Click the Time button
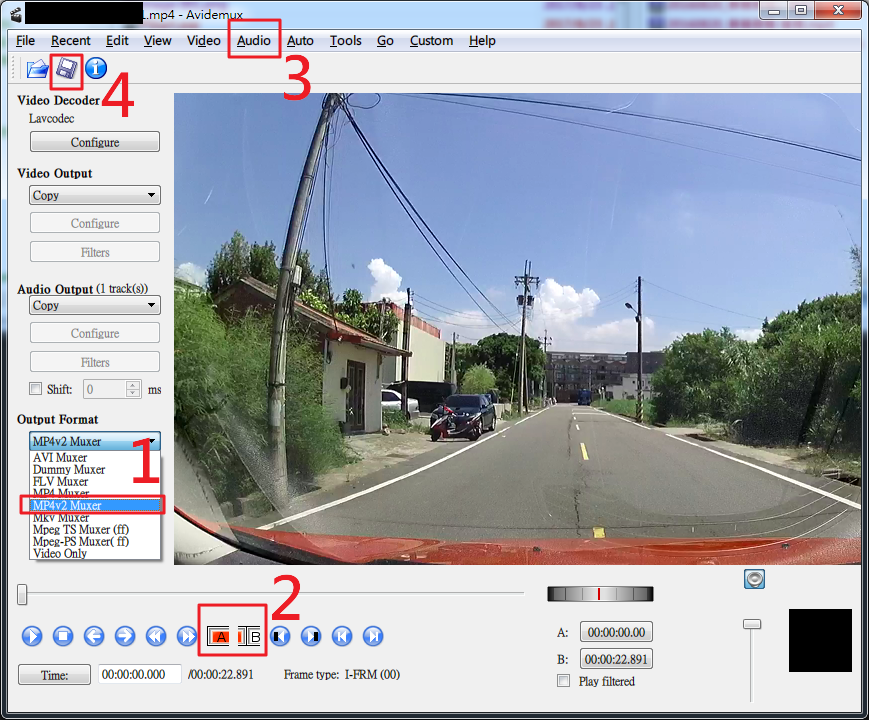The width and height of the screenshot is (869, 720). [54, 675]
